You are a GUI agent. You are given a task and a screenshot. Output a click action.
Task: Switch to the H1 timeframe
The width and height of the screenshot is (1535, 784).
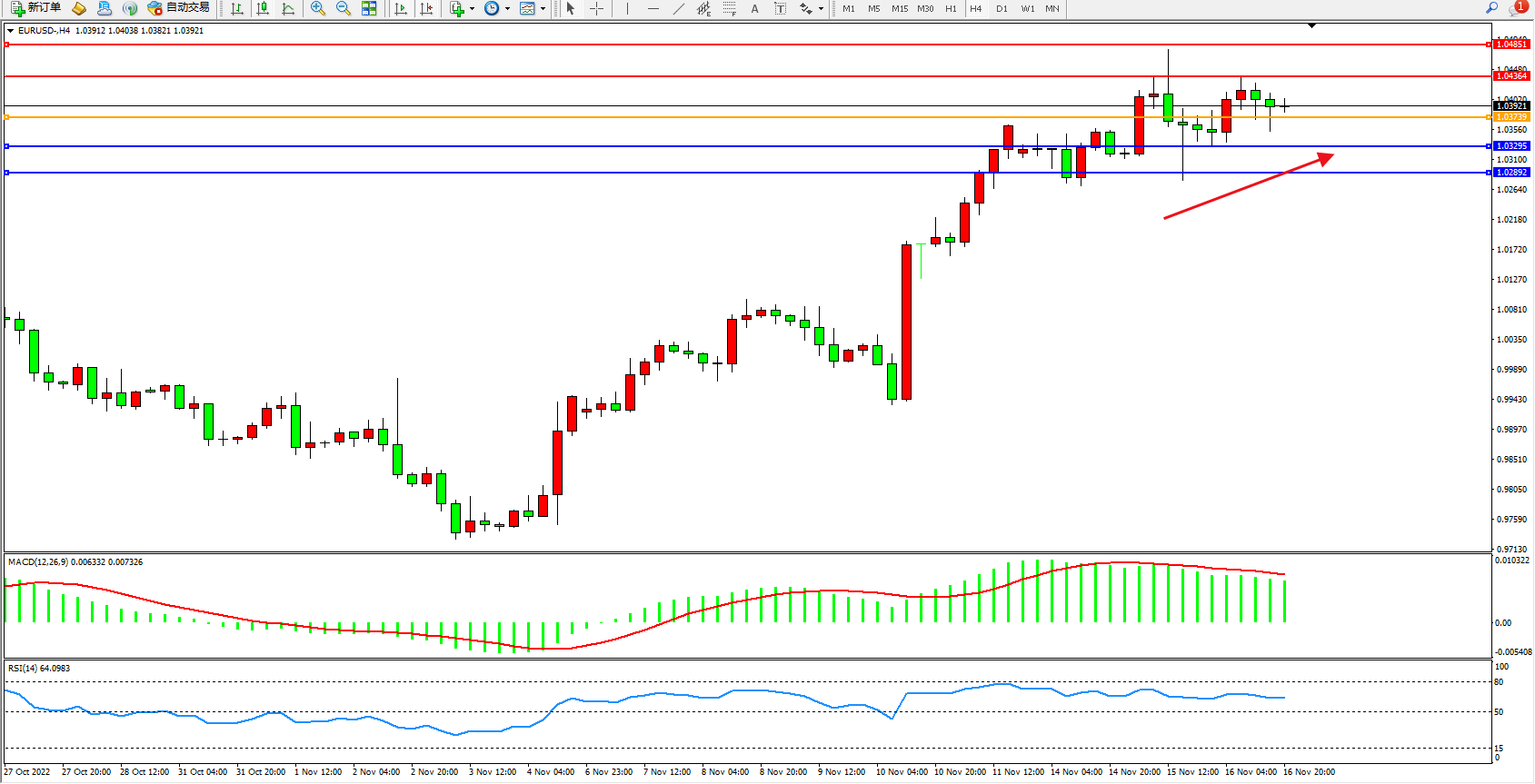[951, 8]
